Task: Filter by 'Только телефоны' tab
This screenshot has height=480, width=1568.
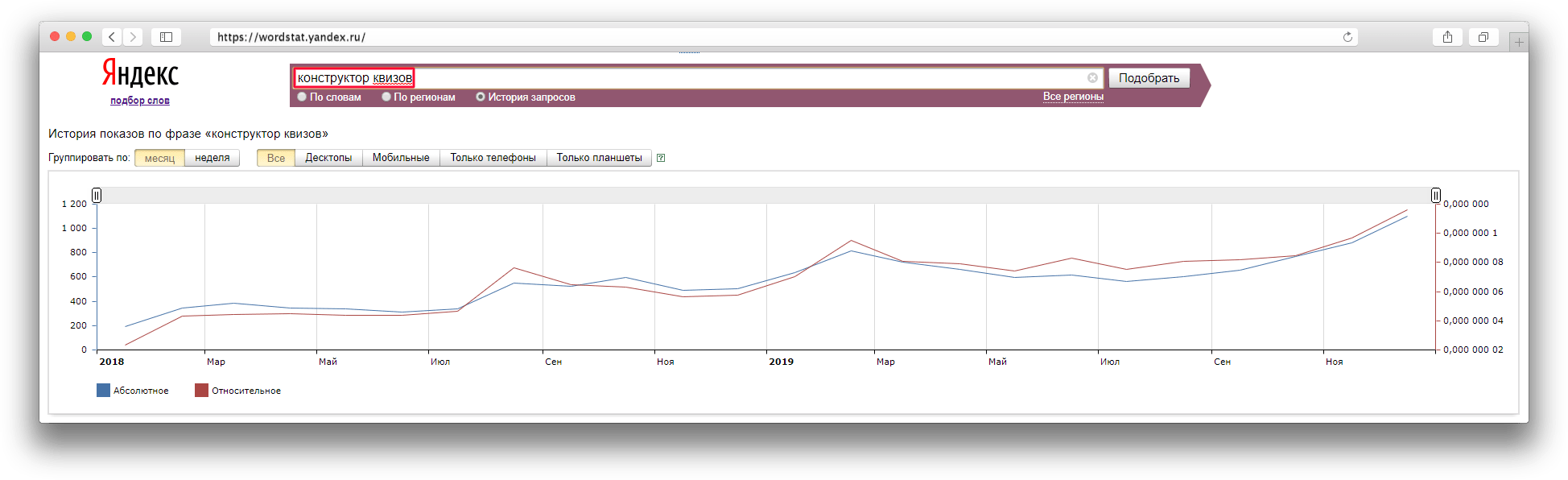Action: point(493,158)
